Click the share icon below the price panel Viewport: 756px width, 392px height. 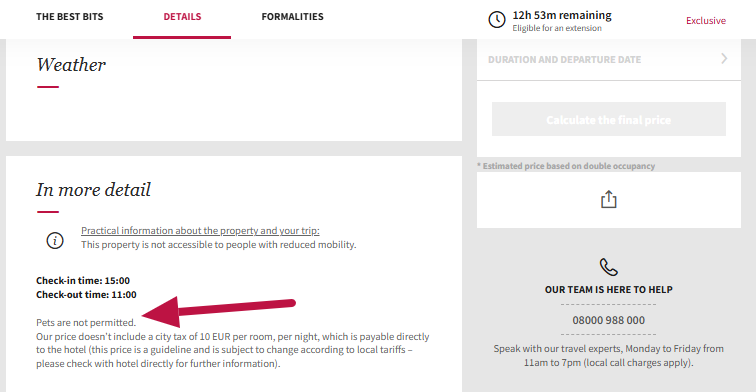tap(608, 199)
